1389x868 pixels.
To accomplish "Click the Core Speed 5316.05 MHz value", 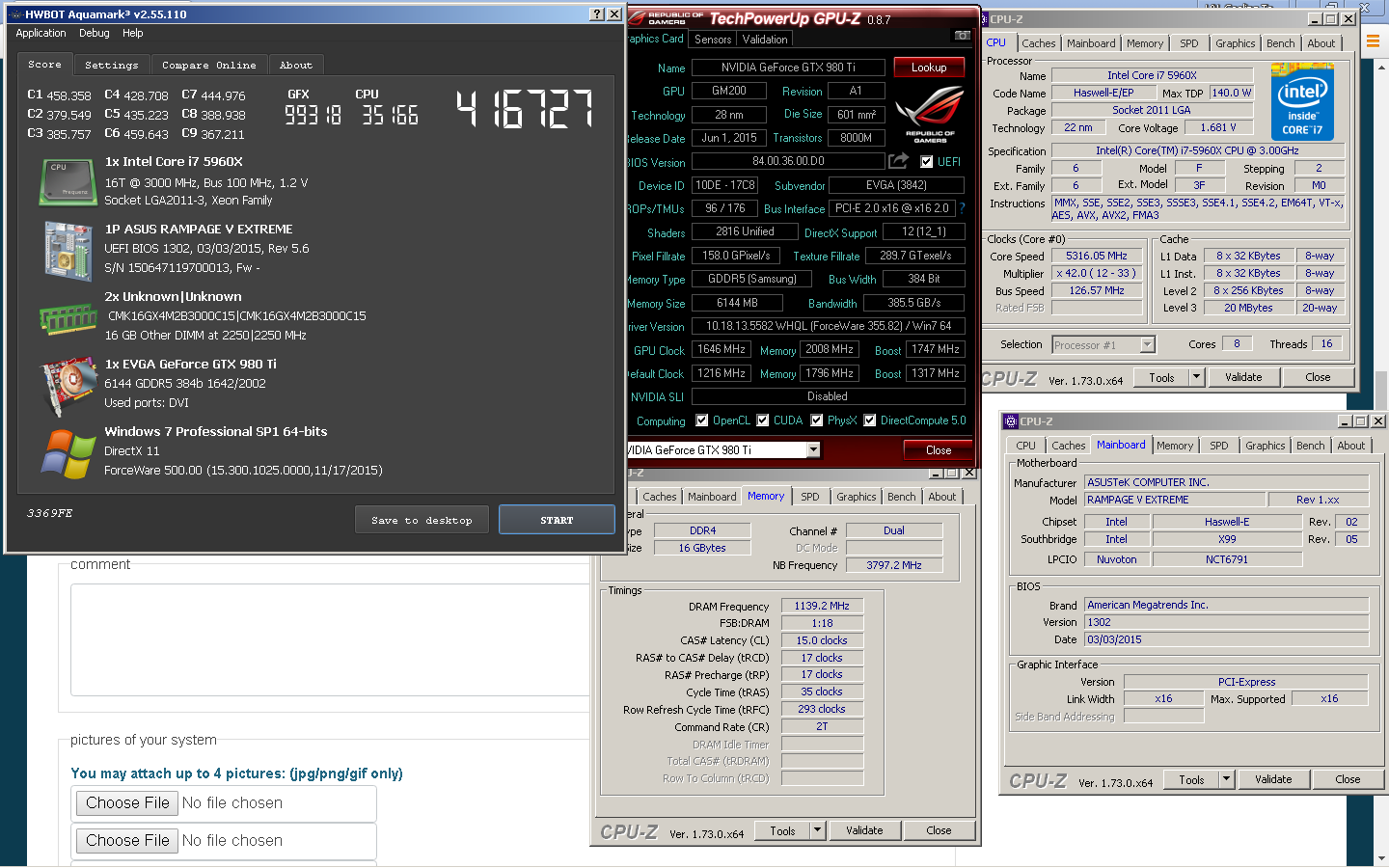I will click(1096, 257).
